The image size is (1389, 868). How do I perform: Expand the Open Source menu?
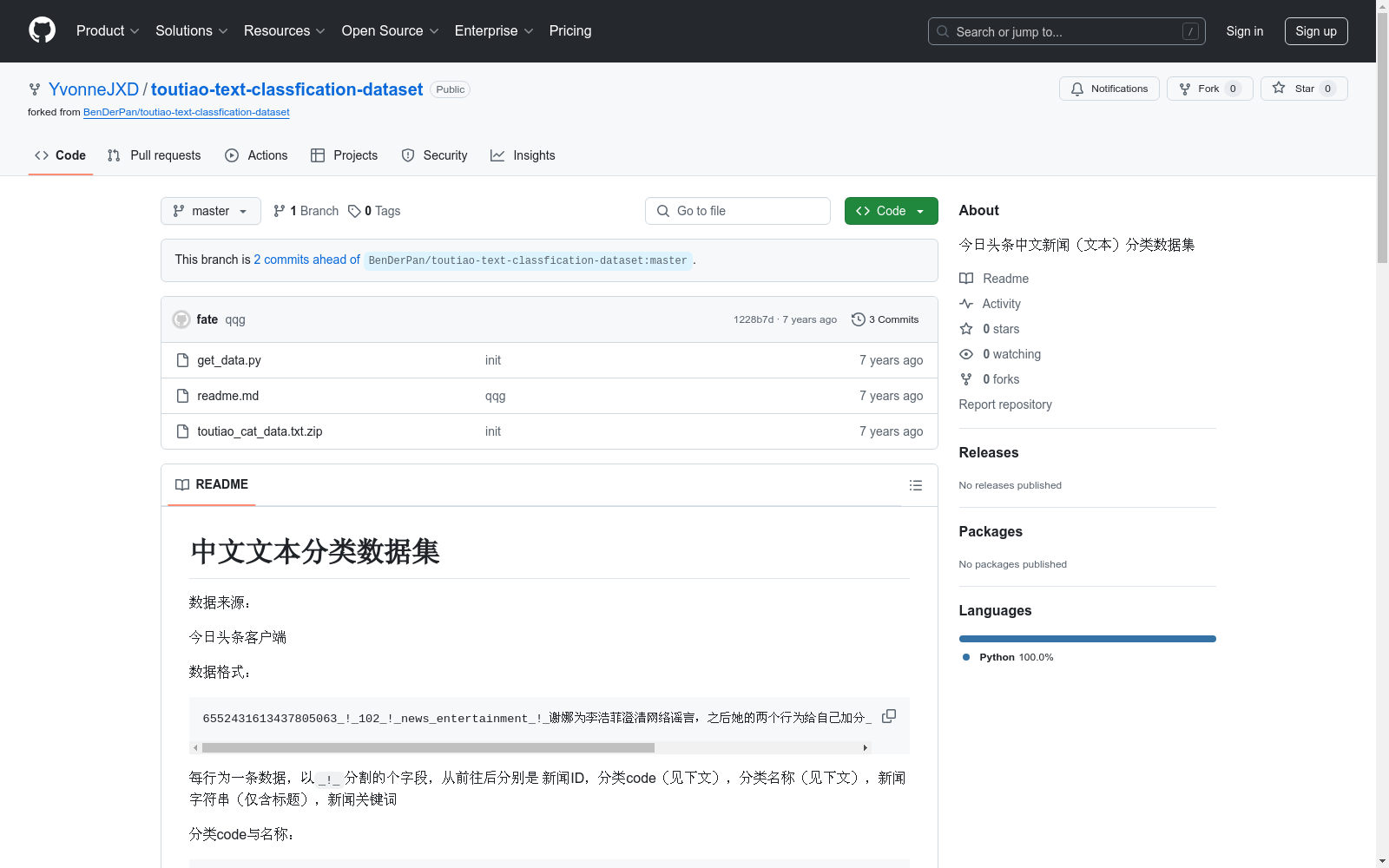coord(391,31)
